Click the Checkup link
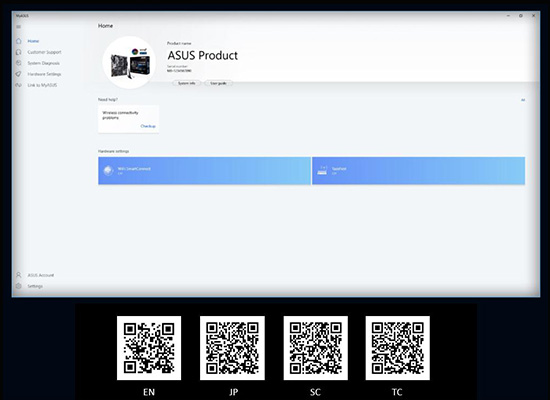 click(x=148, y=126)
